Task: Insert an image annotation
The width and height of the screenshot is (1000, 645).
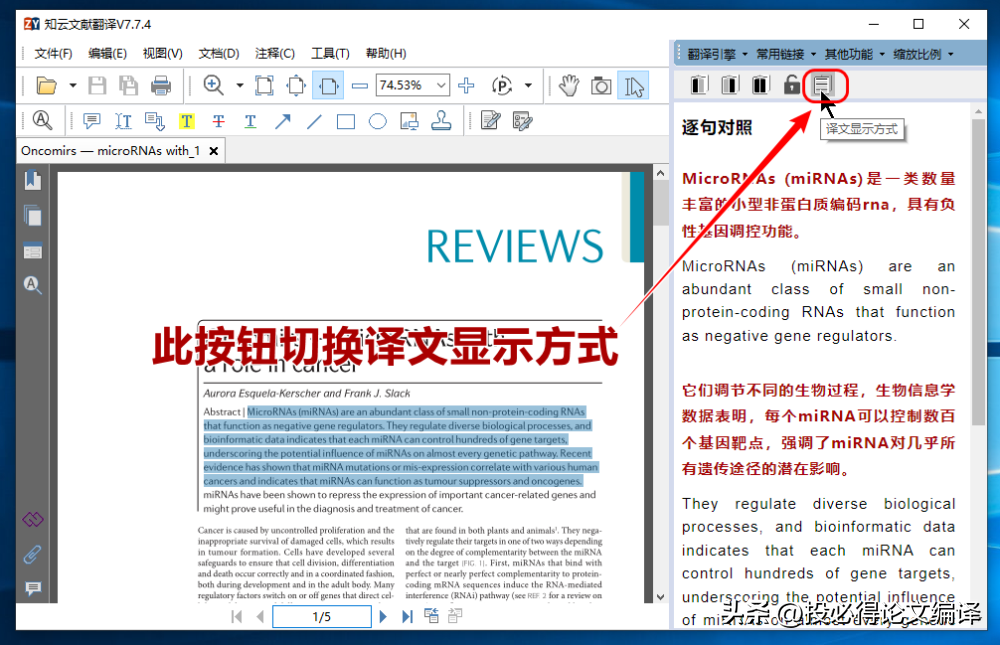Action: [x=409, y=121]
